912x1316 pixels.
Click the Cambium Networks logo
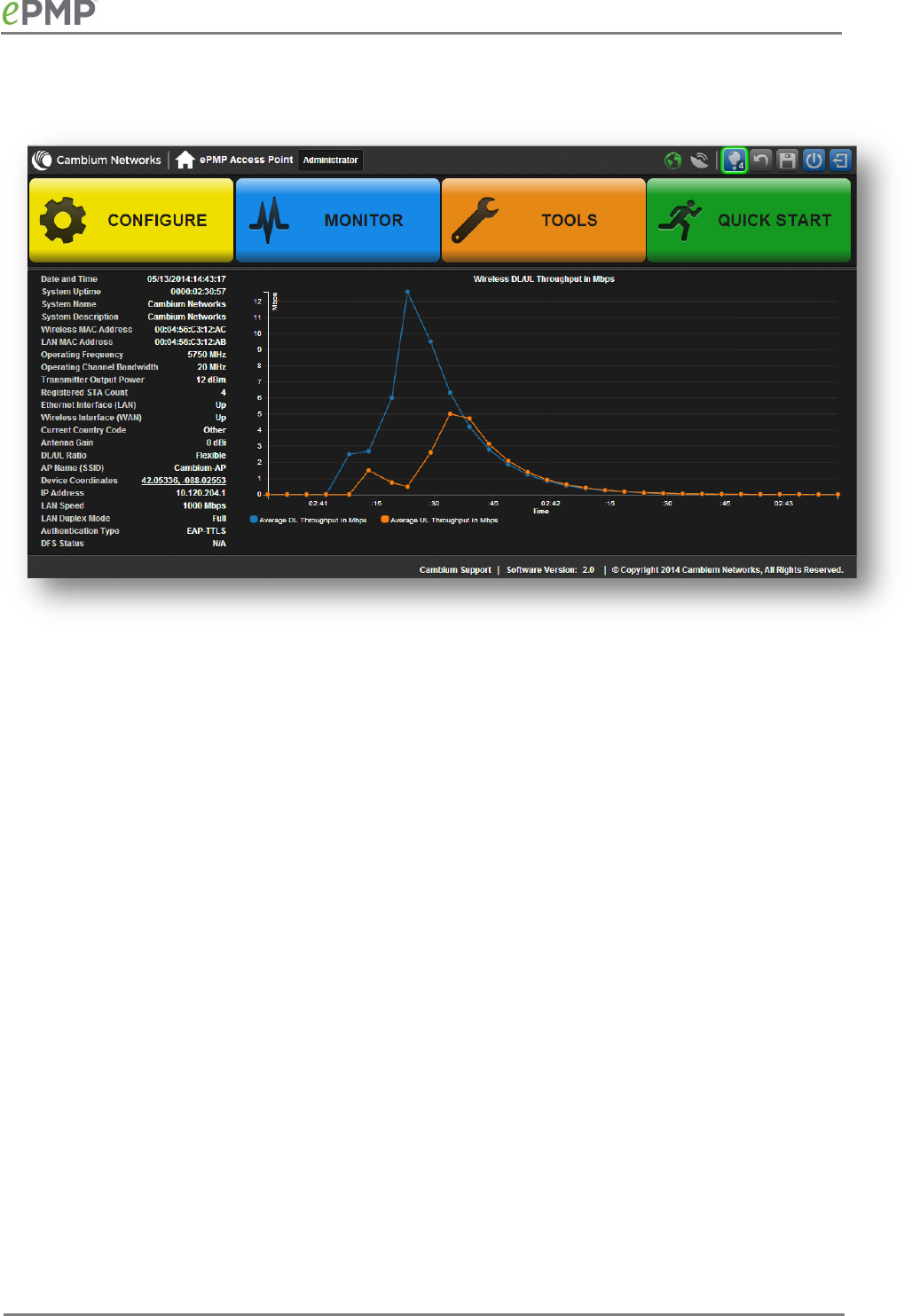point(97,160)
